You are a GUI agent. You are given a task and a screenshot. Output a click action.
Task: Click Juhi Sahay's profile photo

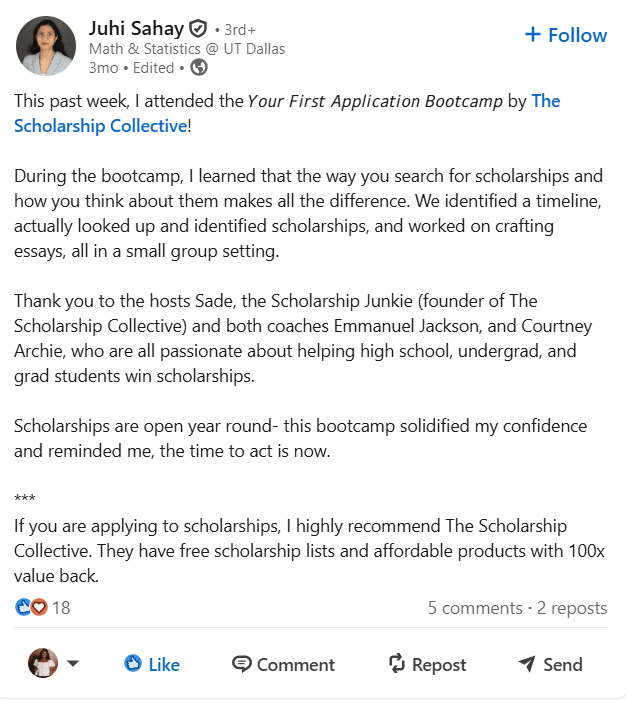pyautogui.click(x=46, y=46)
